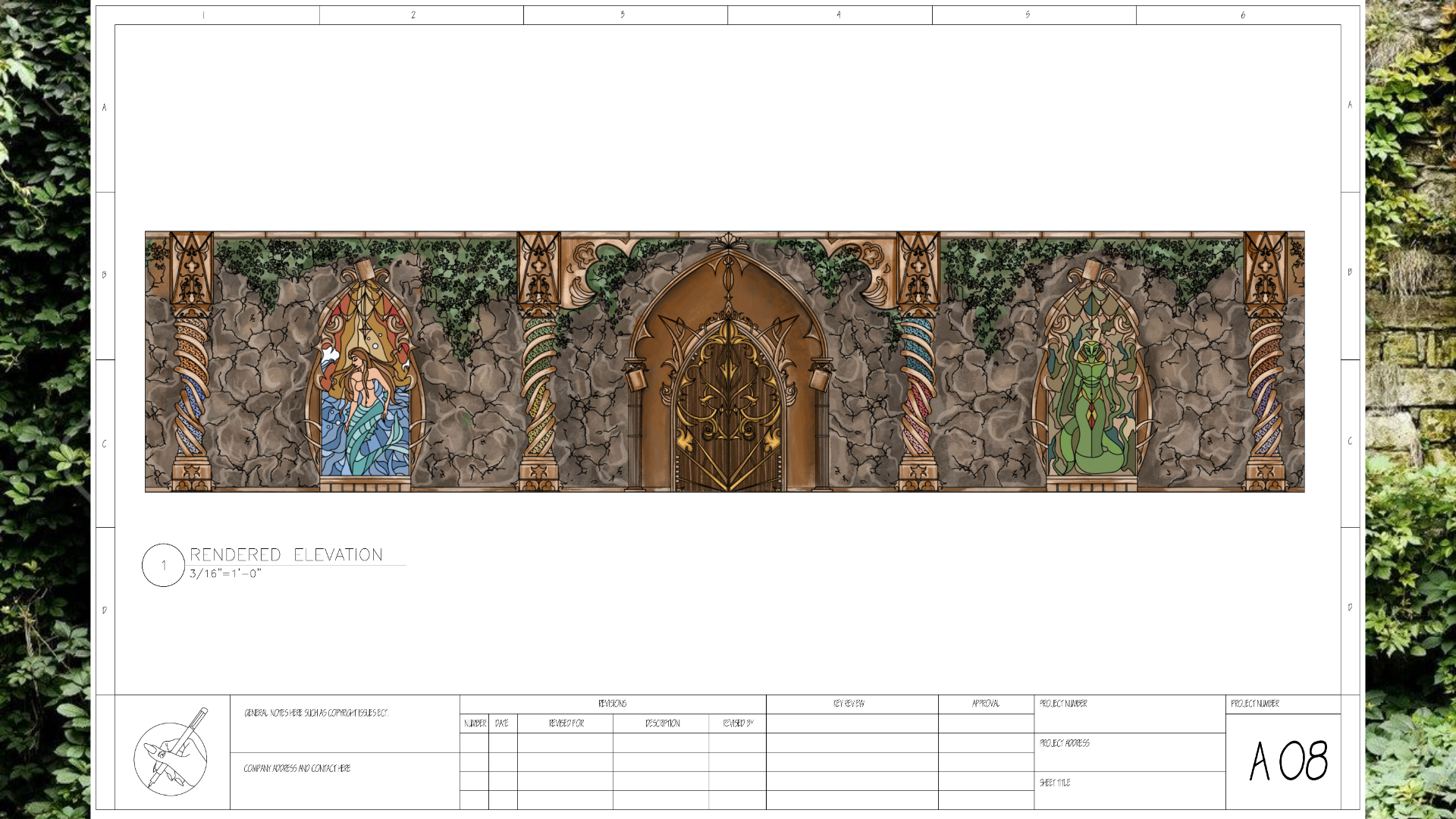Image resolution: width=1456 pixels, height=819 pixels.
Task: Click the Approval column header
Action: [985, 704]
